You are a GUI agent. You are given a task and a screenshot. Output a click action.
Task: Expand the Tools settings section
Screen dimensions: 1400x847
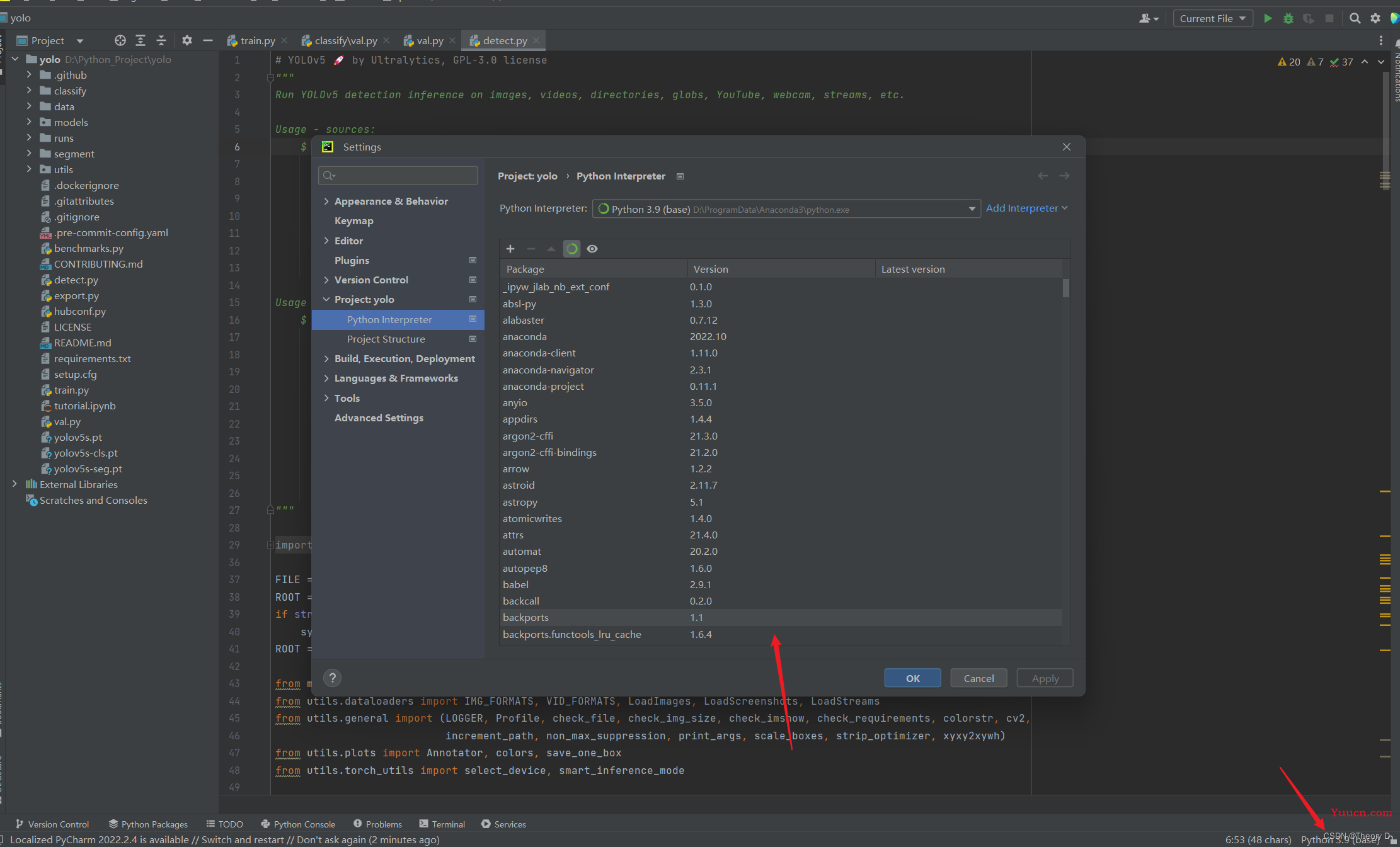tap(326, 398)
